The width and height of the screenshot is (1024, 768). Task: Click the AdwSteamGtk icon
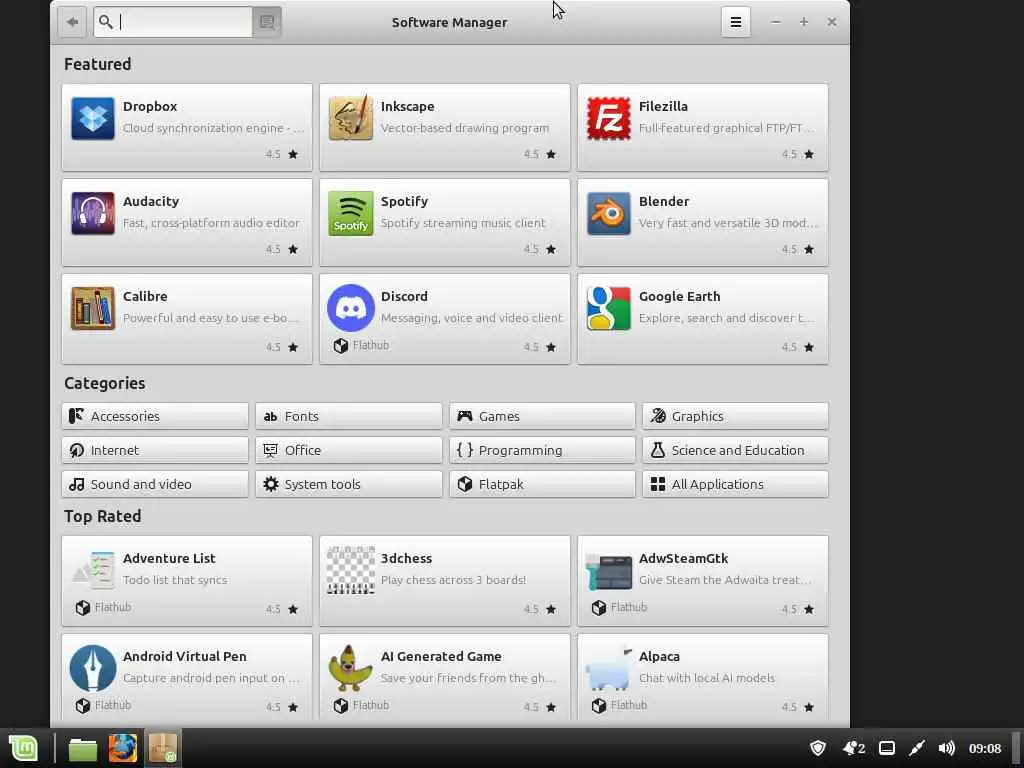[x=609, y=571]
